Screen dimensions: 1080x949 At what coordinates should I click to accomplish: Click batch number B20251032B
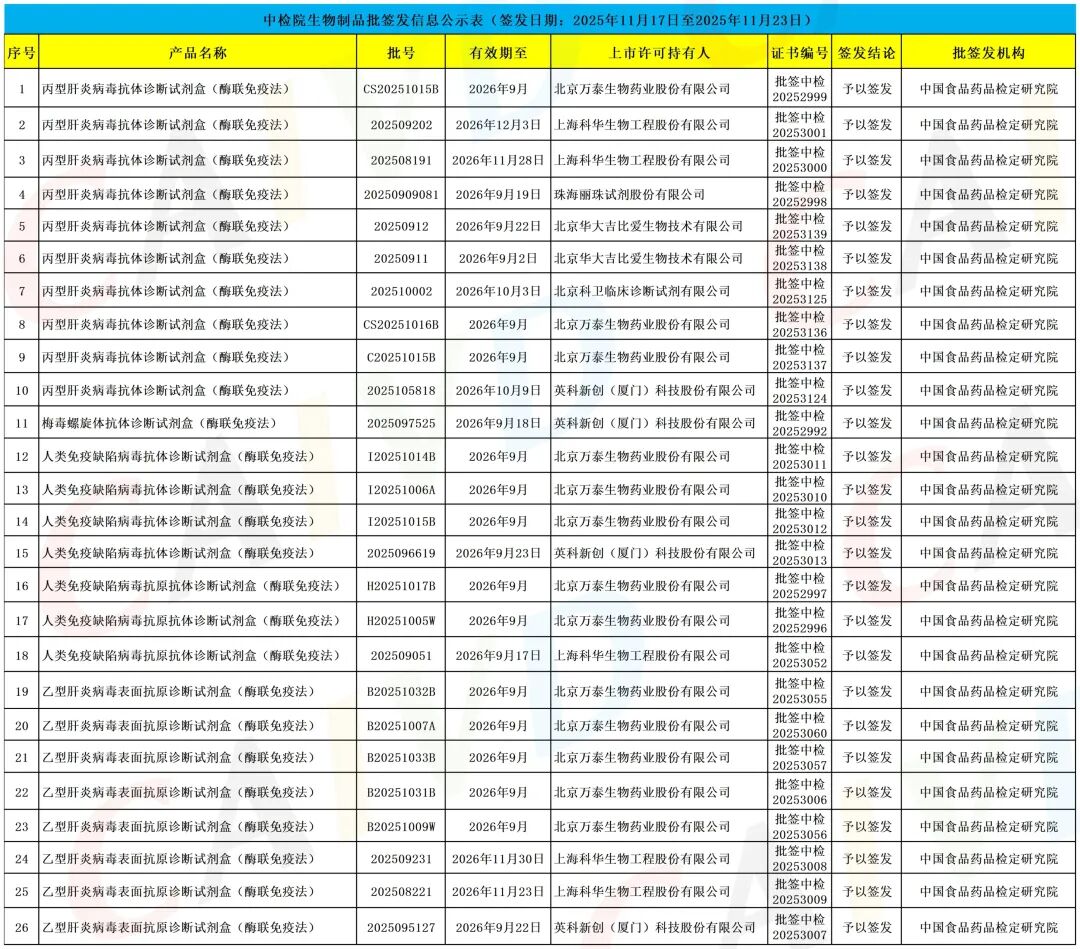pyautogui.click(x=401, y=691)
